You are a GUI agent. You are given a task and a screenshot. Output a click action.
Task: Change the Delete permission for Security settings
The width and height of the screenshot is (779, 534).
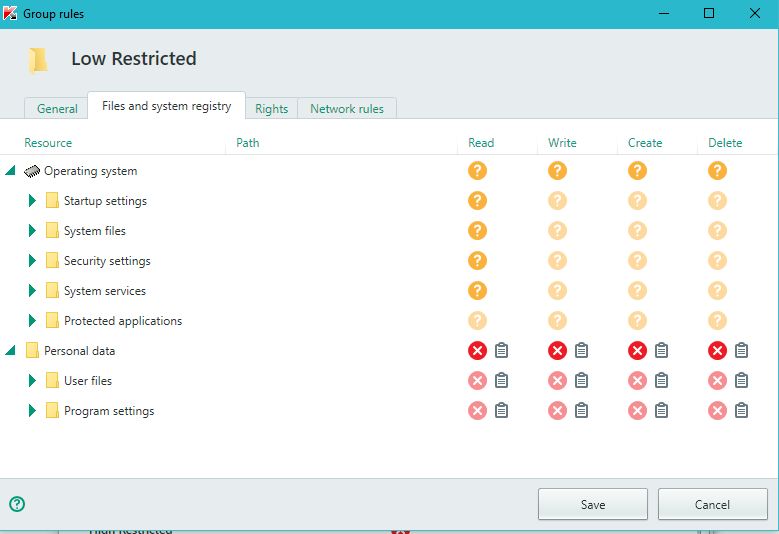click(717, 261)
